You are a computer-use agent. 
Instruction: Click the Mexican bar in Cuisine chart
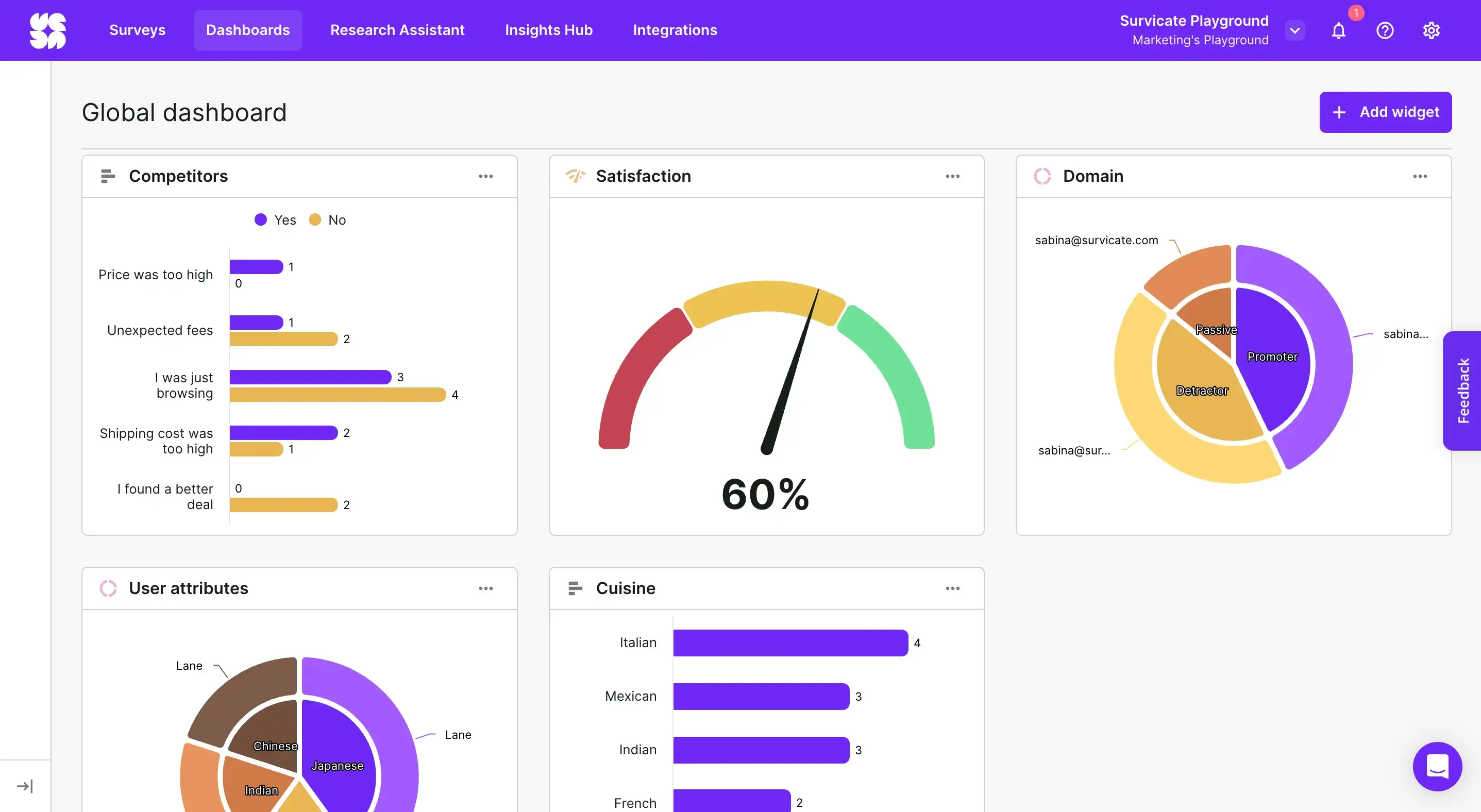pos(761,696)
